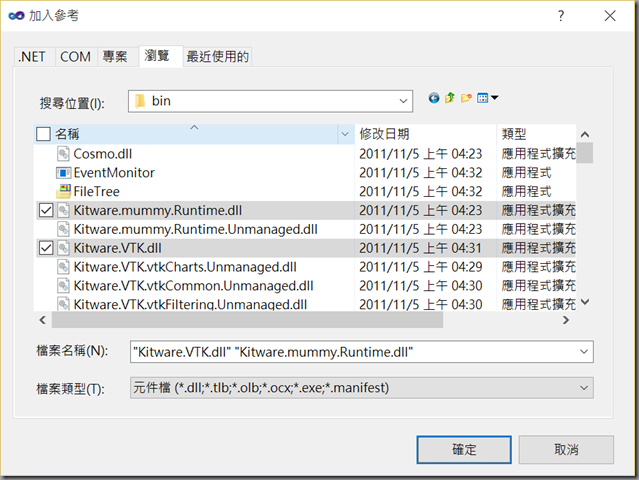Click the Kitware.VTK.vtkCharts.Unmanaged.dll file icon
The image size is (639, 480).
tap(63, 267)
